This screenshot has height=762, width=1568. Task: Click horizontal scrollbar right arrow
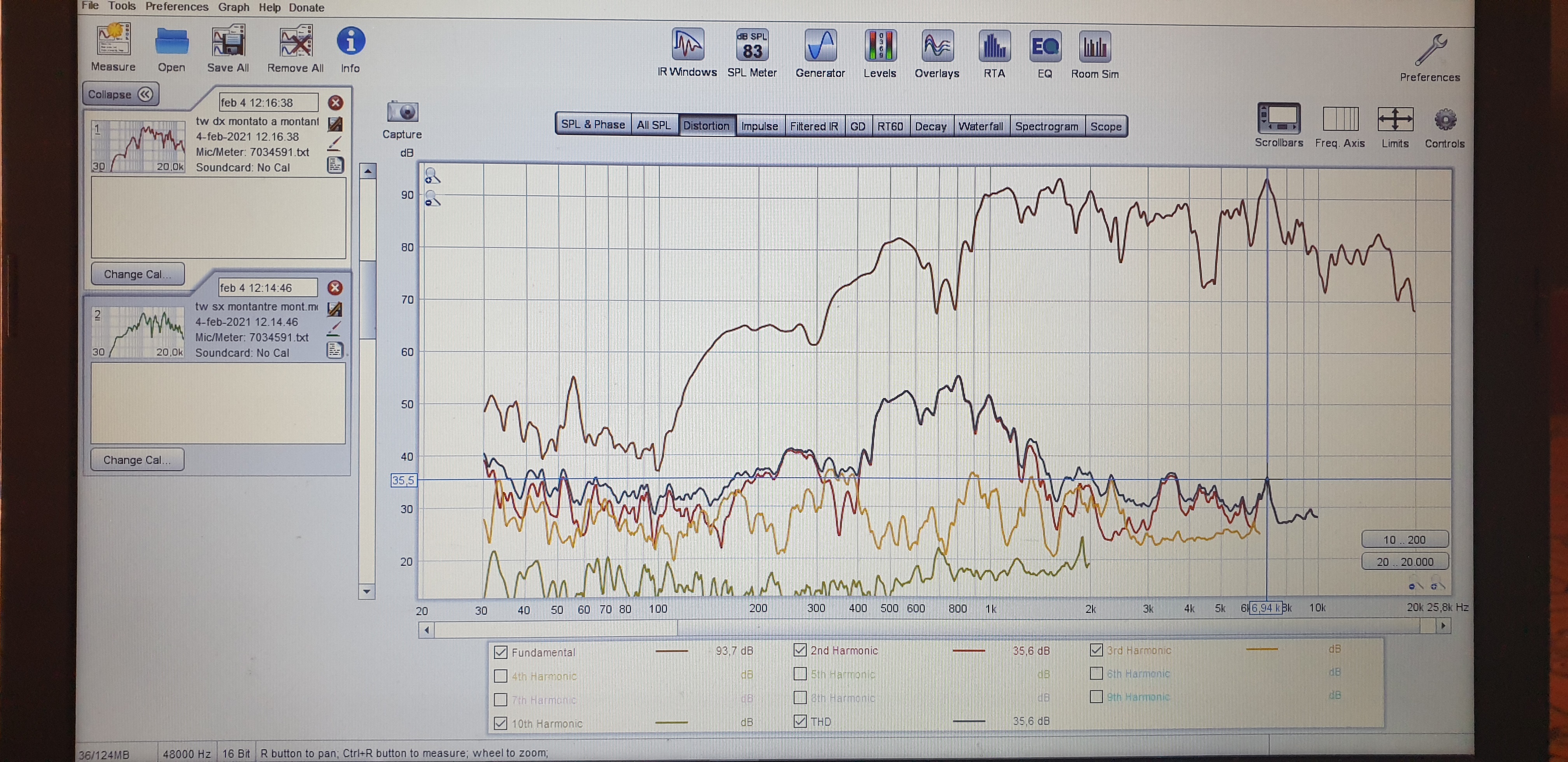pos(1443,626)
